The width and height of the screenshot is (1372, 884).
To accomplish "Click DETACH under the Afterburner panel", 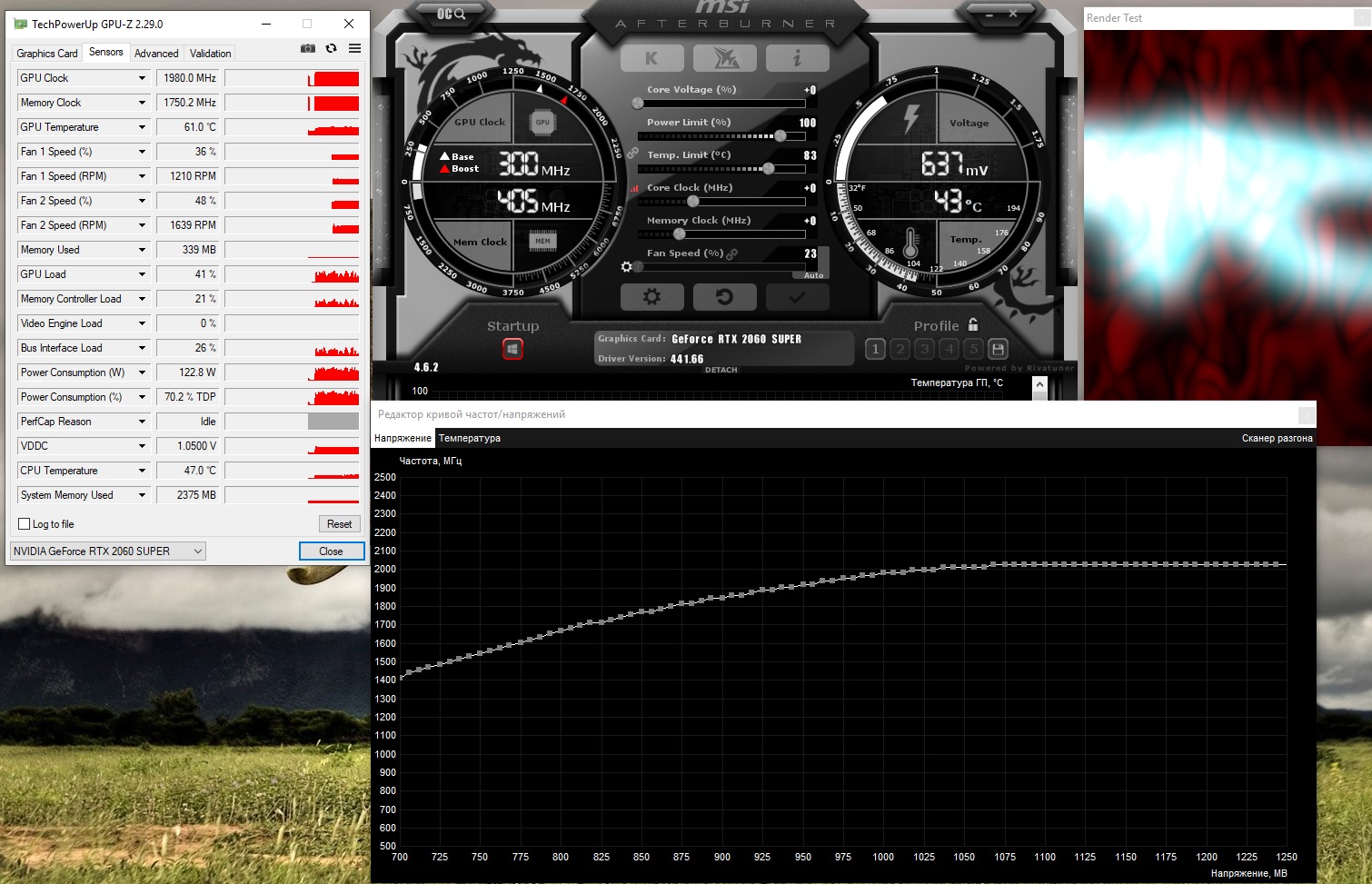I will point(721,370).
